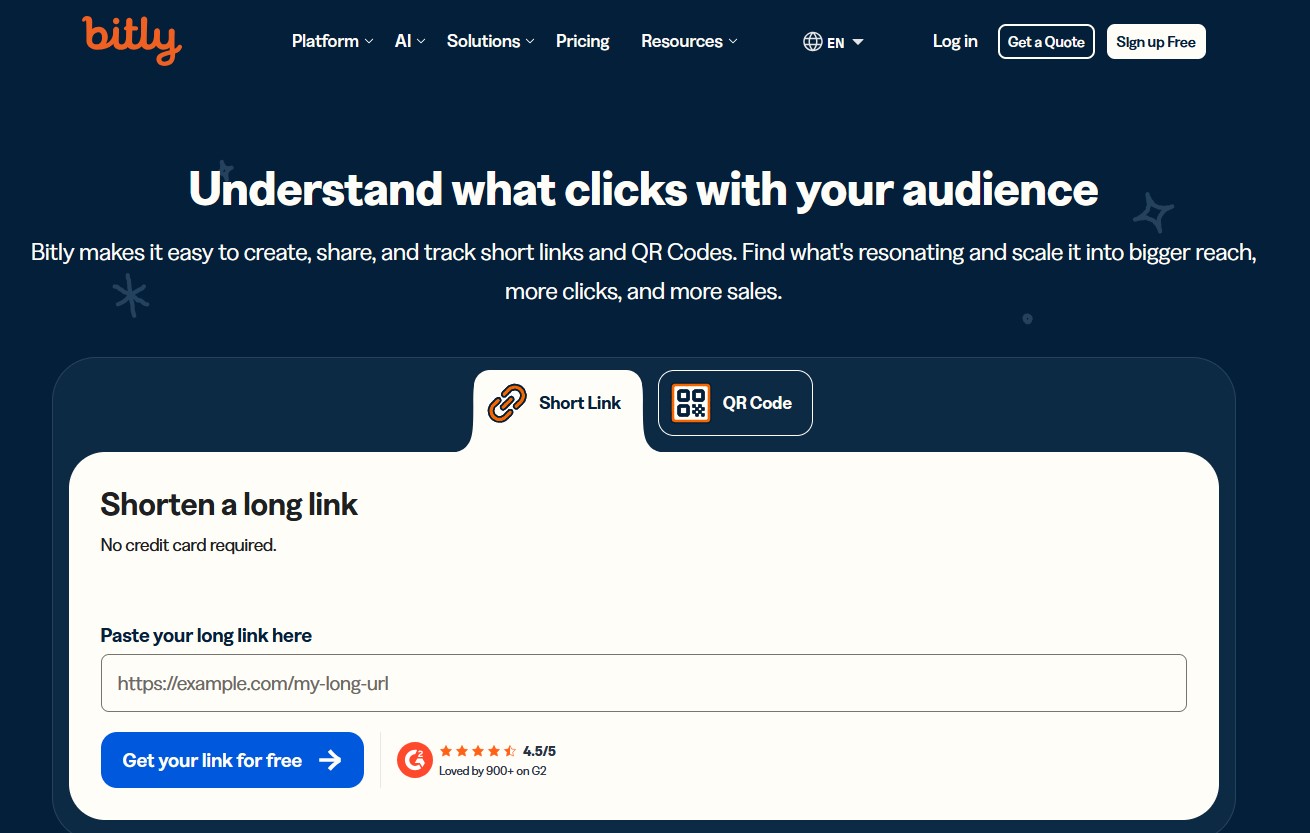Screen dimensions: 1310x833
Task: Go to the Pricing page
Action: [x=583, y=41]
